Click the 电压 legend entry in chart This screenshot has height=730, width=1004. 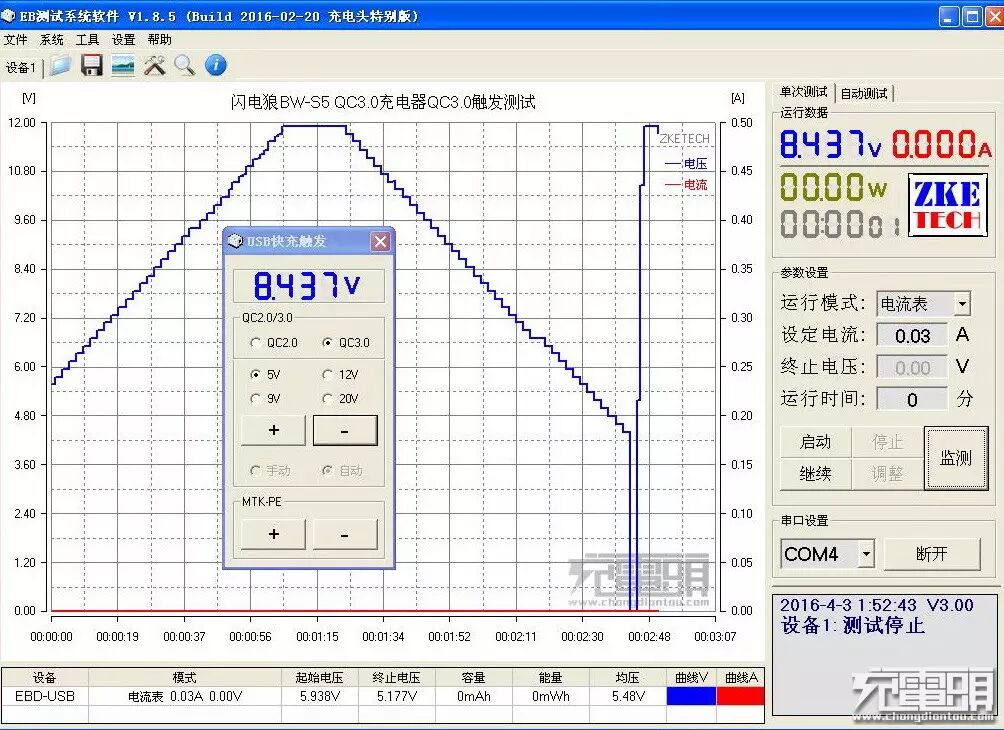click(x=686, y=164)
